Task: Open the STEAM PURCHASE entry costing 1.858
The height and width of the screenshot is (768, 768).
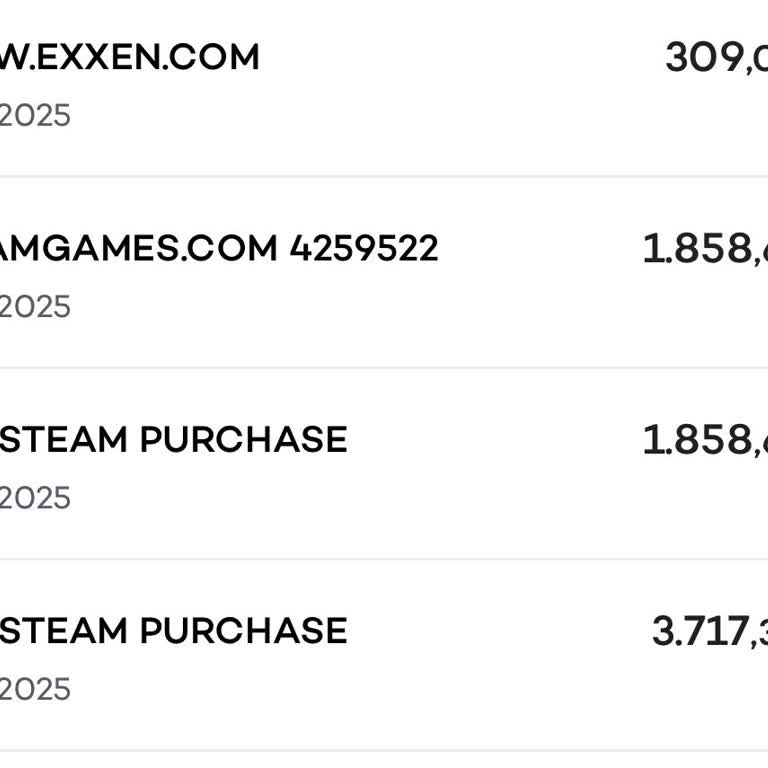Action: click(x=173, y=440)
